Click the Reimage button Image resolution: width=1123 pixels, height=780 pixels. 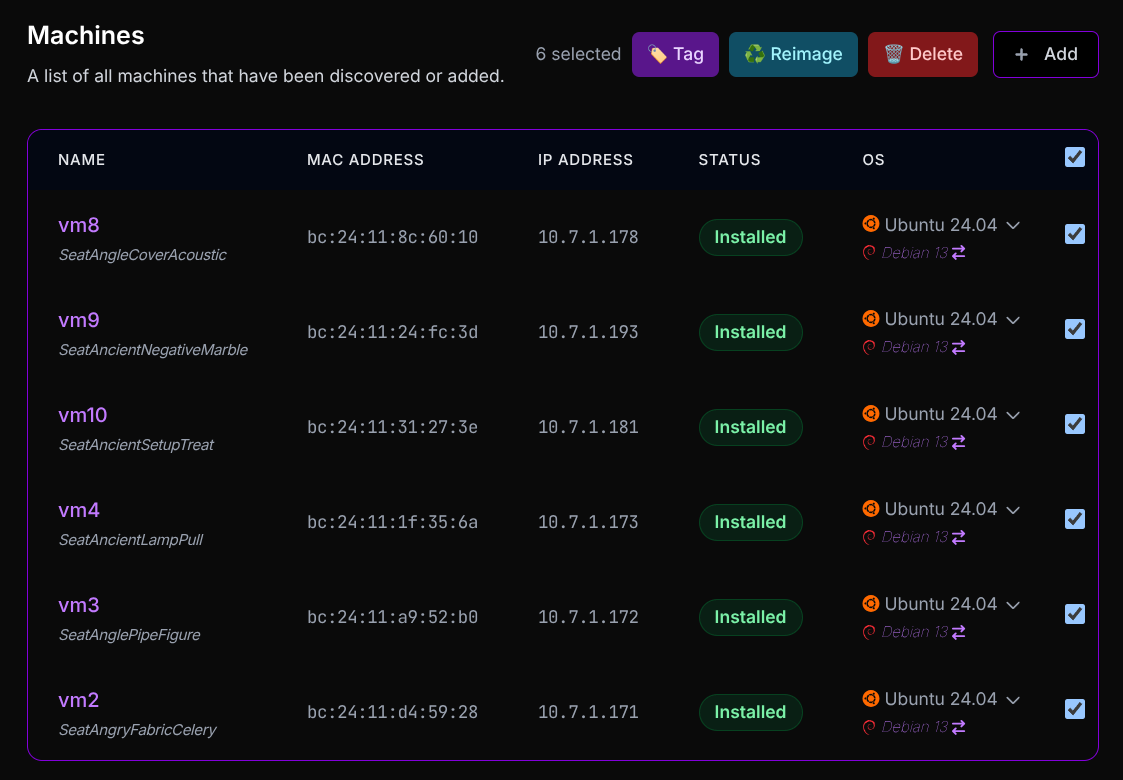coord(793,54)
